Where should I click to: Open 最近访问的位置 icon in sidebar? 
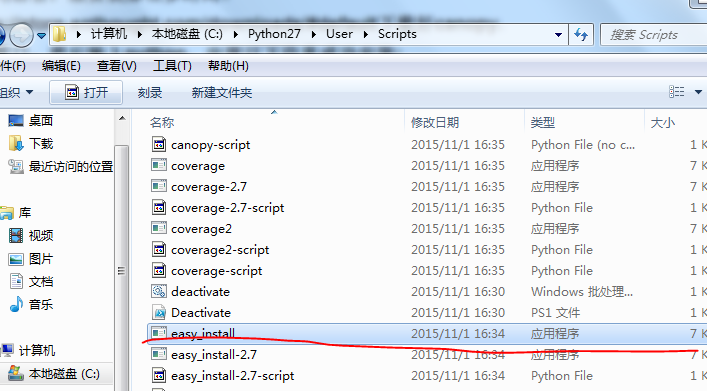(x=16, y=166)
